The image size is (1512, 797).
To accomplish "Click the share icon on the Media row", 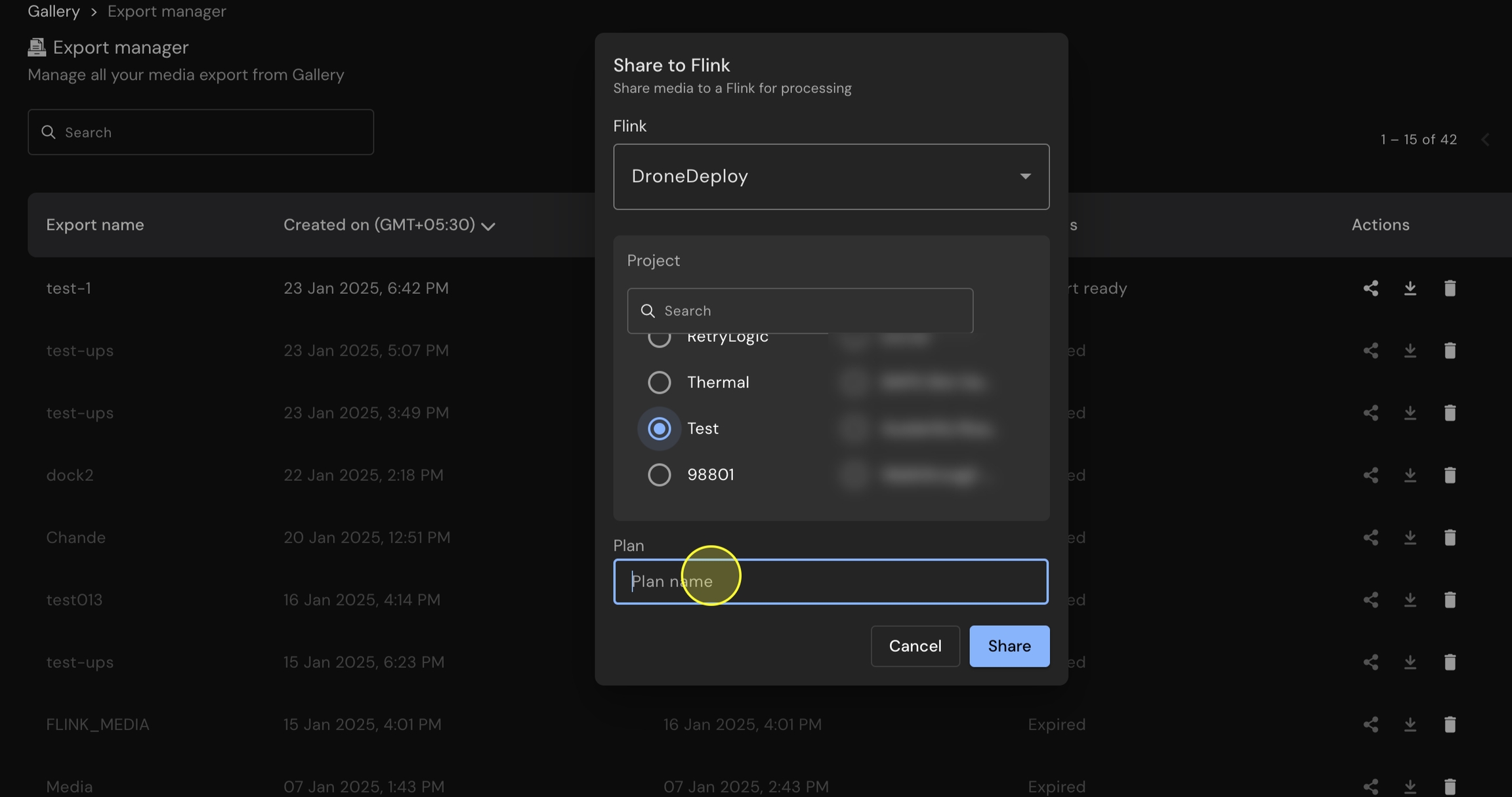I will 1370,787.
